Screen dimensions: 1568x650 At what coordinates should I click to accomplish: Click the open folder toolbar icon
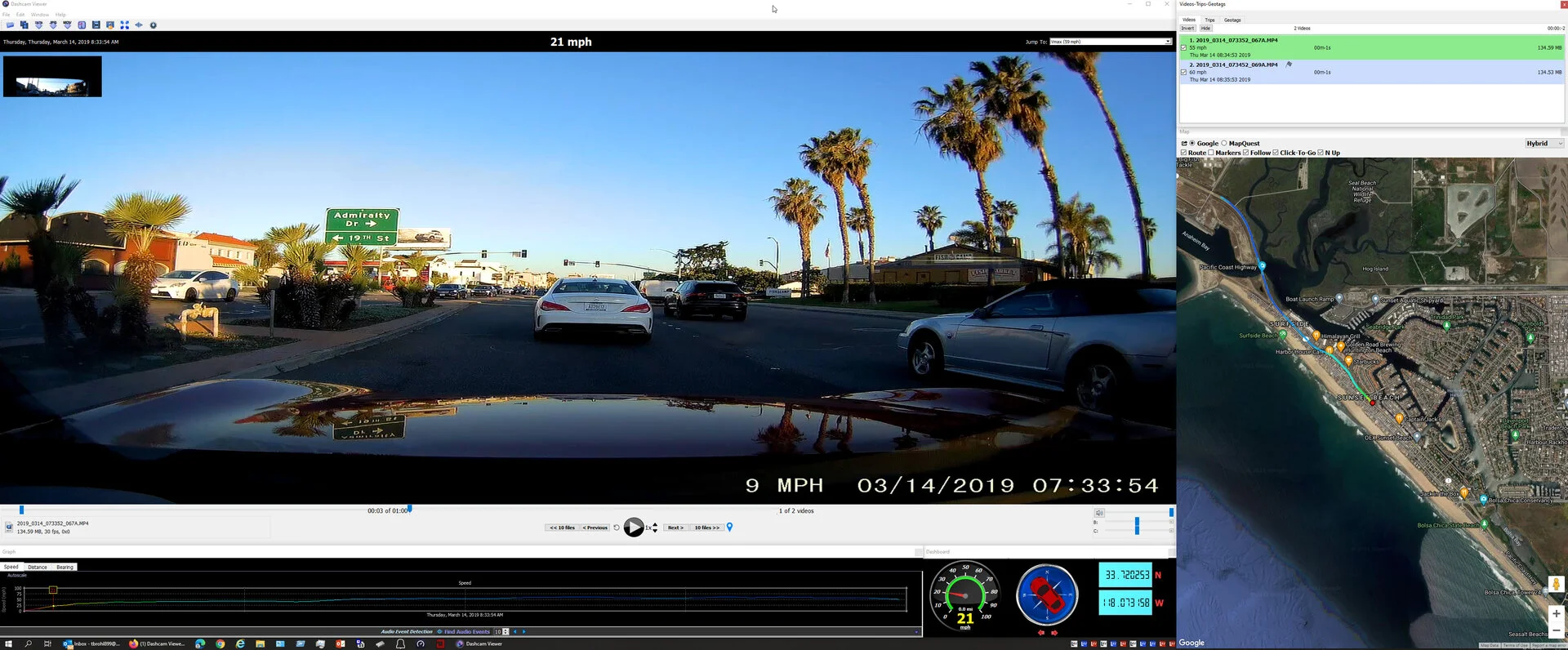click(10, 25)
